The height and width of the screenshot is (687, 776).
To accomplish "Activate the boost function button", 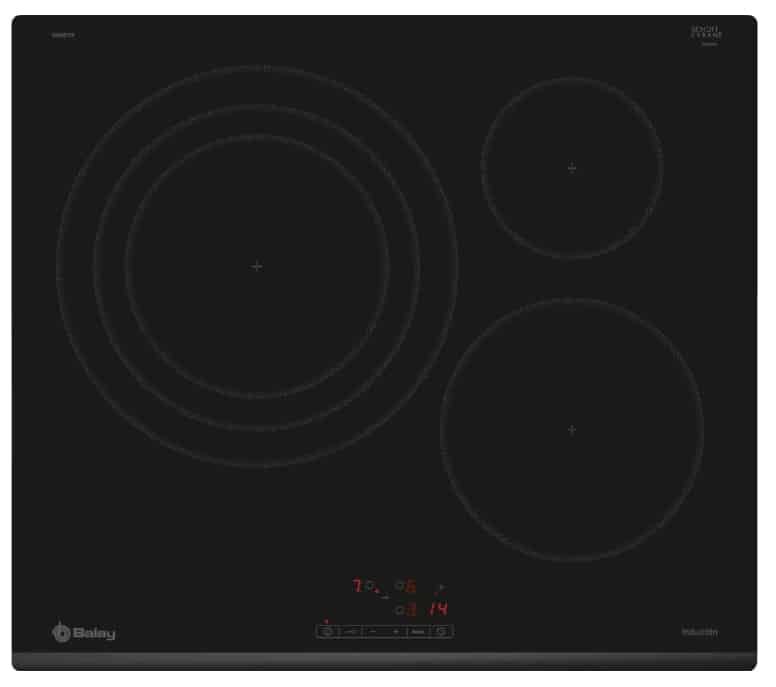I will pyautogui.click(x=418, y=631).
